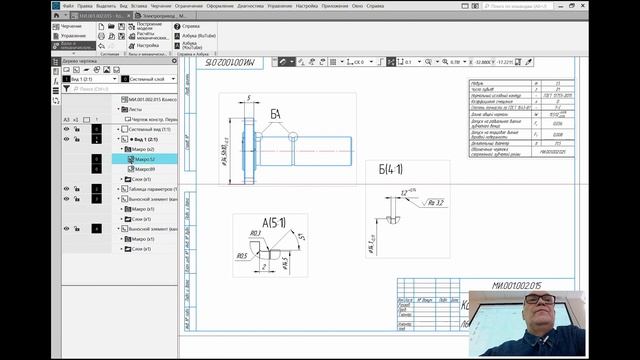
Task: Open the Диагностика menu
Action: pyautogui.click(x=250, y=6)
